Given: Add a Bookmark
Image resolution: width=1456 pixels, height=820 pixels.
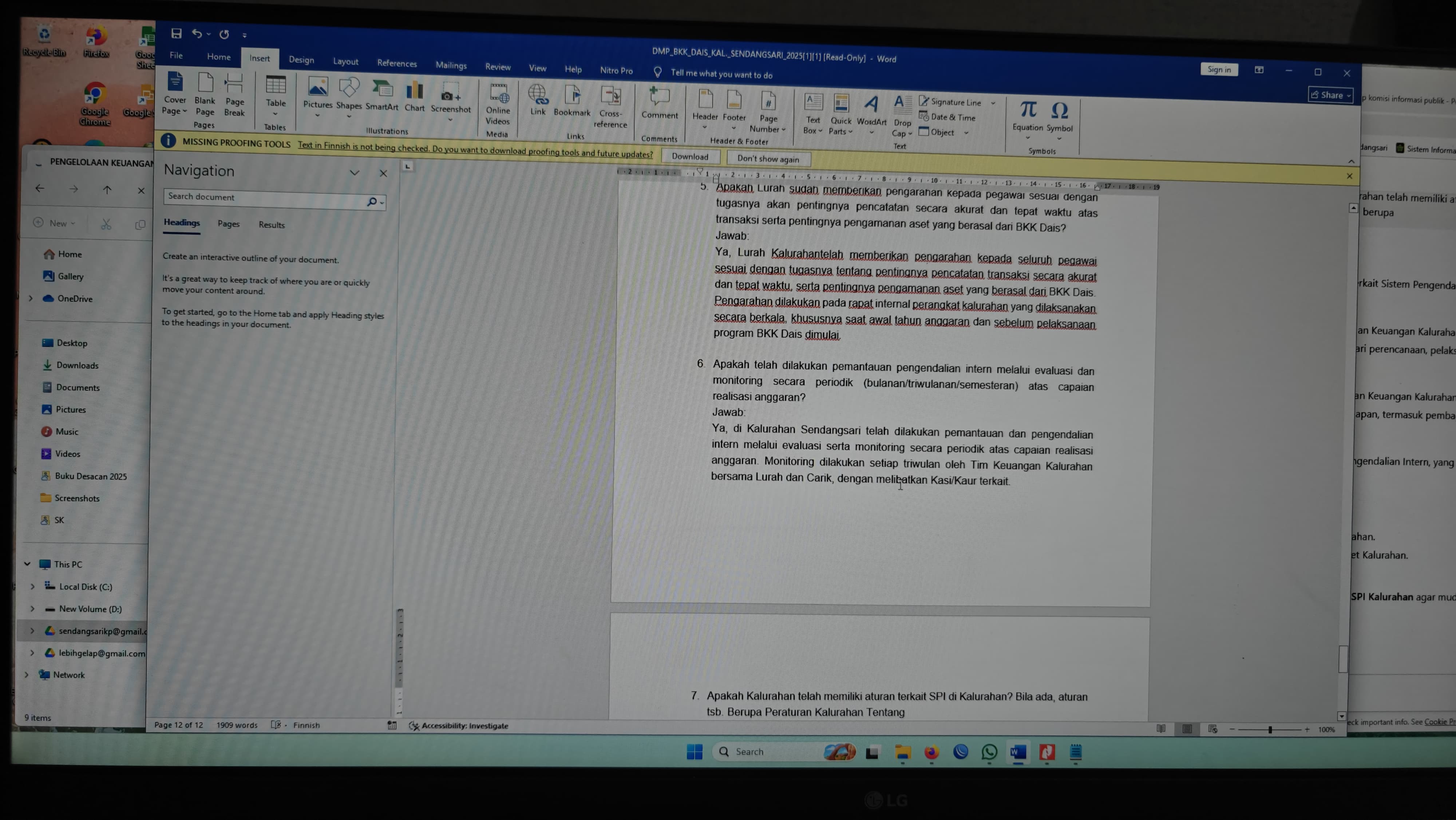Looking at the screenshot, I should (x=572, y=101).
